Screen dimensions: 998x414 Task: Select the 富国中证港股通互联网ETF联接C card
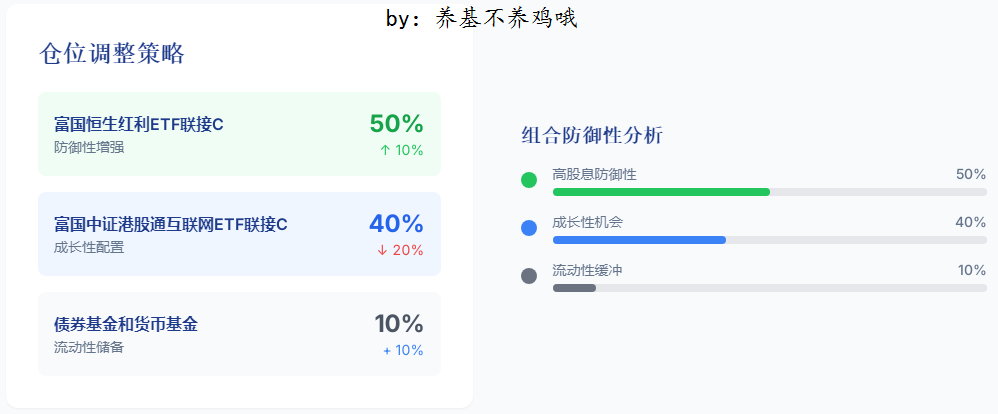pyautogui.click(x=239, y=234)
